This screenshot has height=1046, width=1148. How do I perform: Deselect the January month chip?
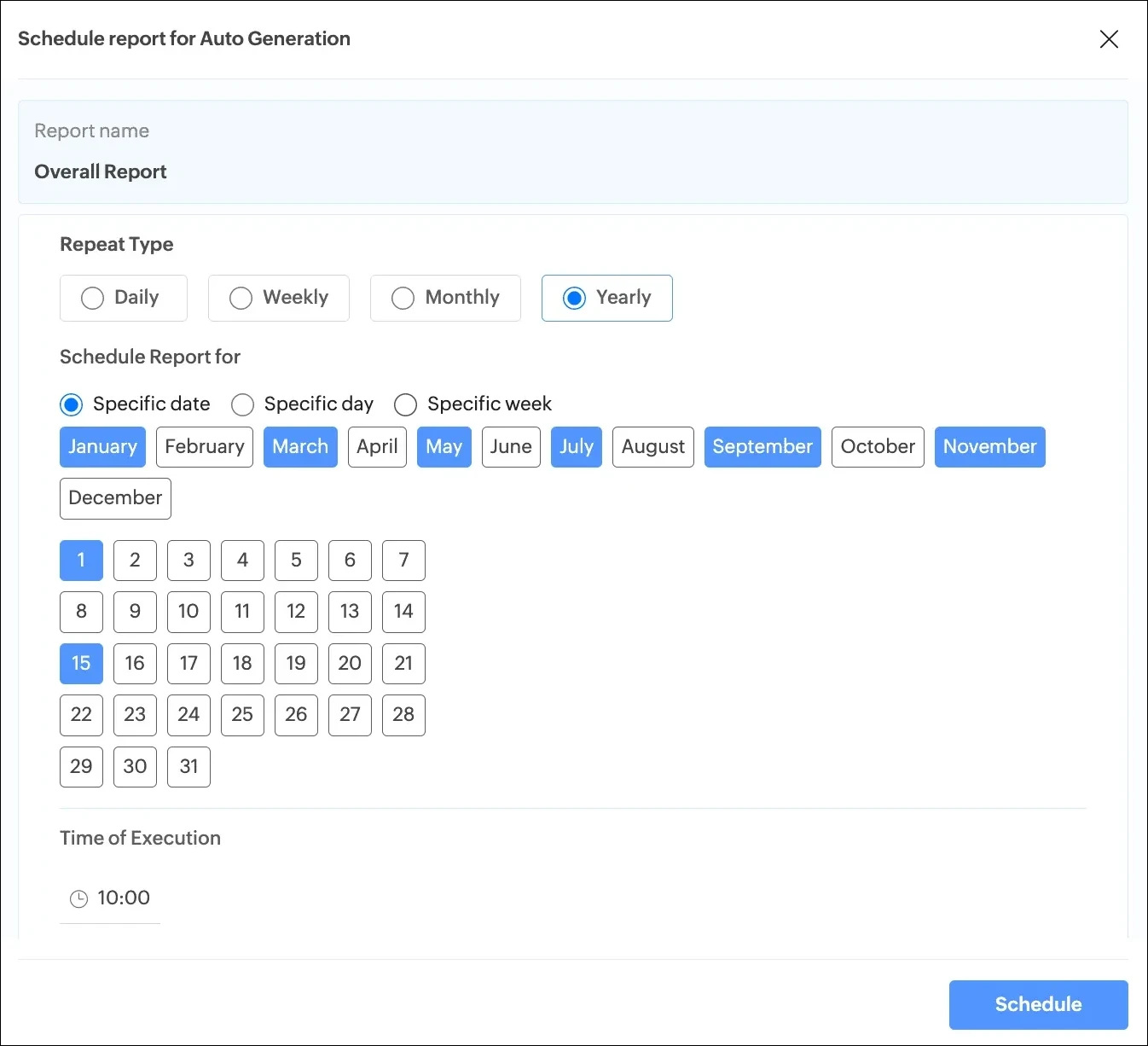[102, 447]
